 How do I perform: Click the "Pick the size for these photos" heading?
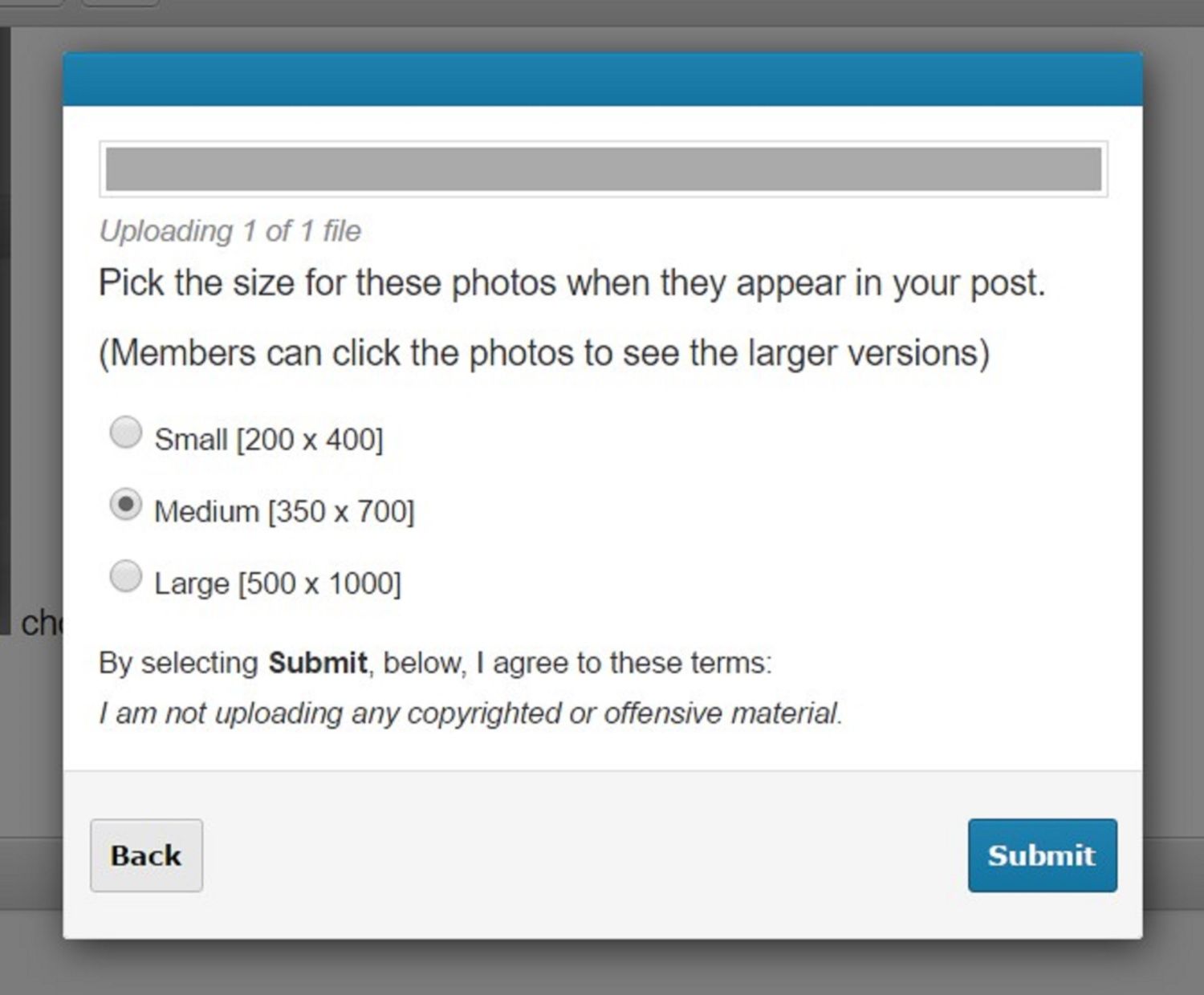tap(571, 283)
